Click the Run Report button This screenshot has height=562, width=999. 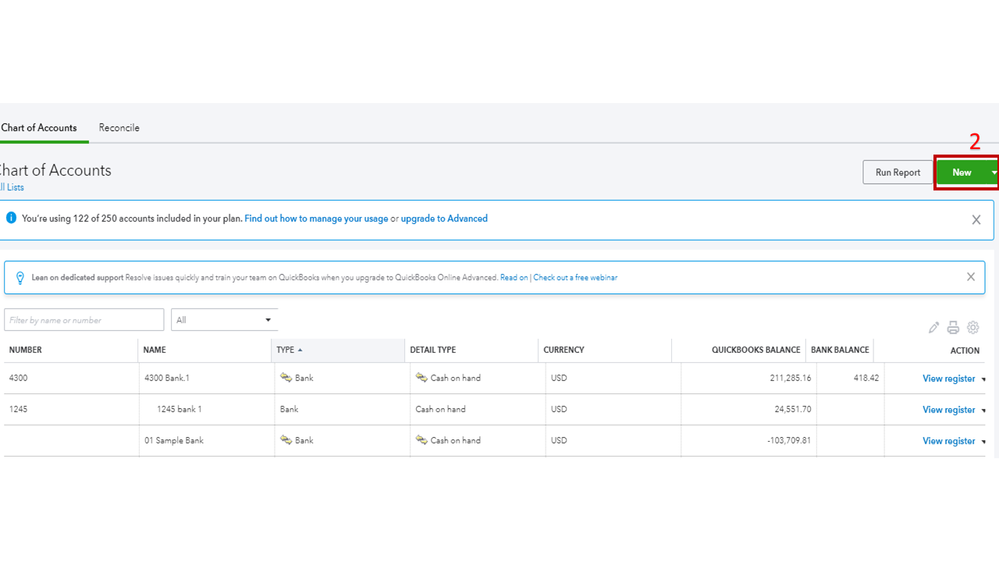[x=897, y=173]
